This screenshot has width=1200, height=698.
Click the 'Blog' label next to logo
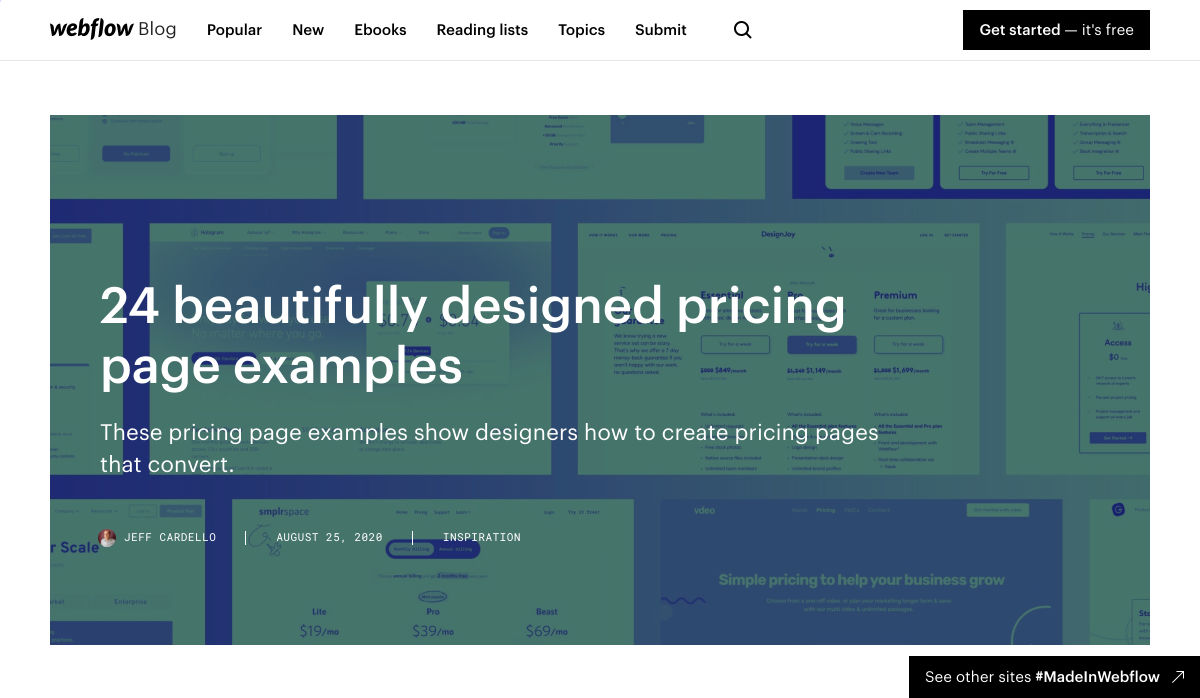157,29
